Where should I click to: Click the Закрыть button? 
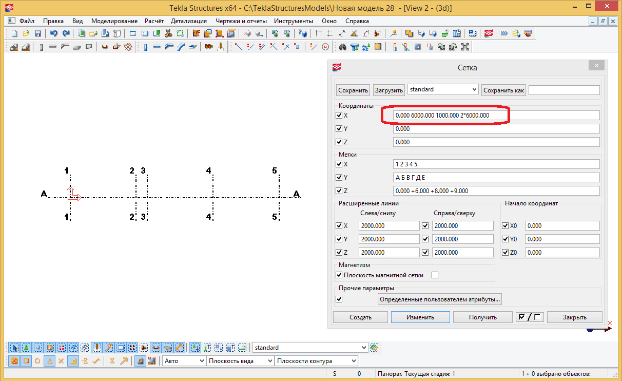click(575, 317)
